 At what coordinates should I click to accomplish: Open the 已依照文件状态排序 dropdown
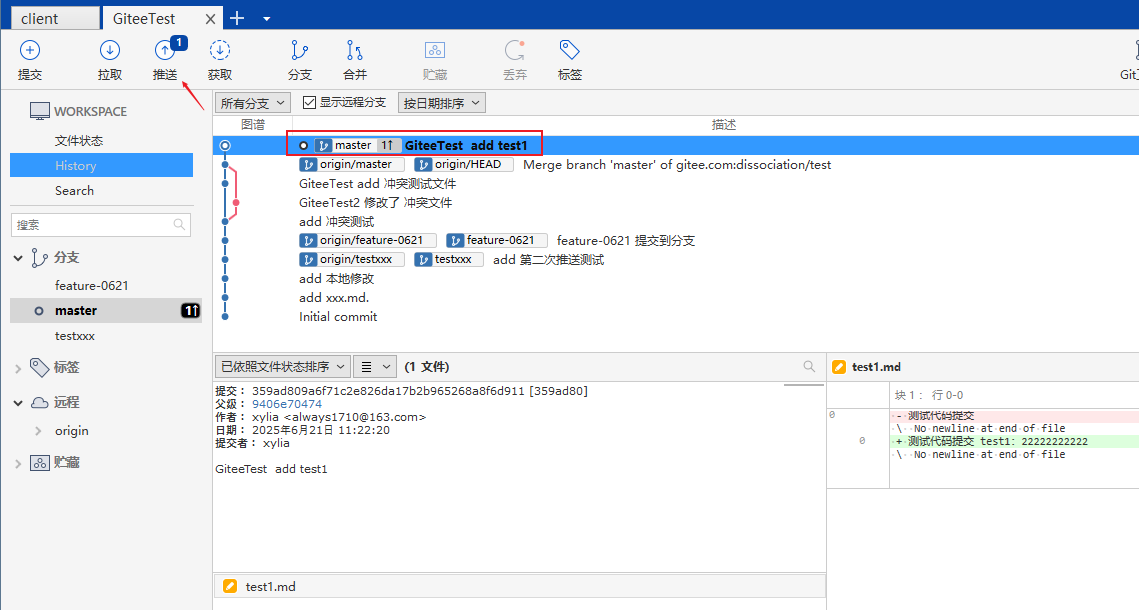tap(283, 367)
